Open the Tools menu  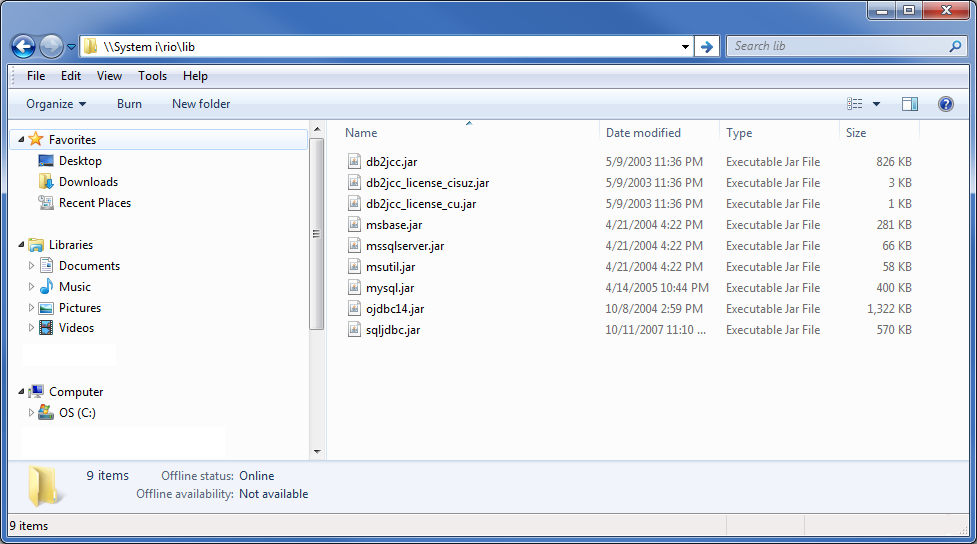152,76
